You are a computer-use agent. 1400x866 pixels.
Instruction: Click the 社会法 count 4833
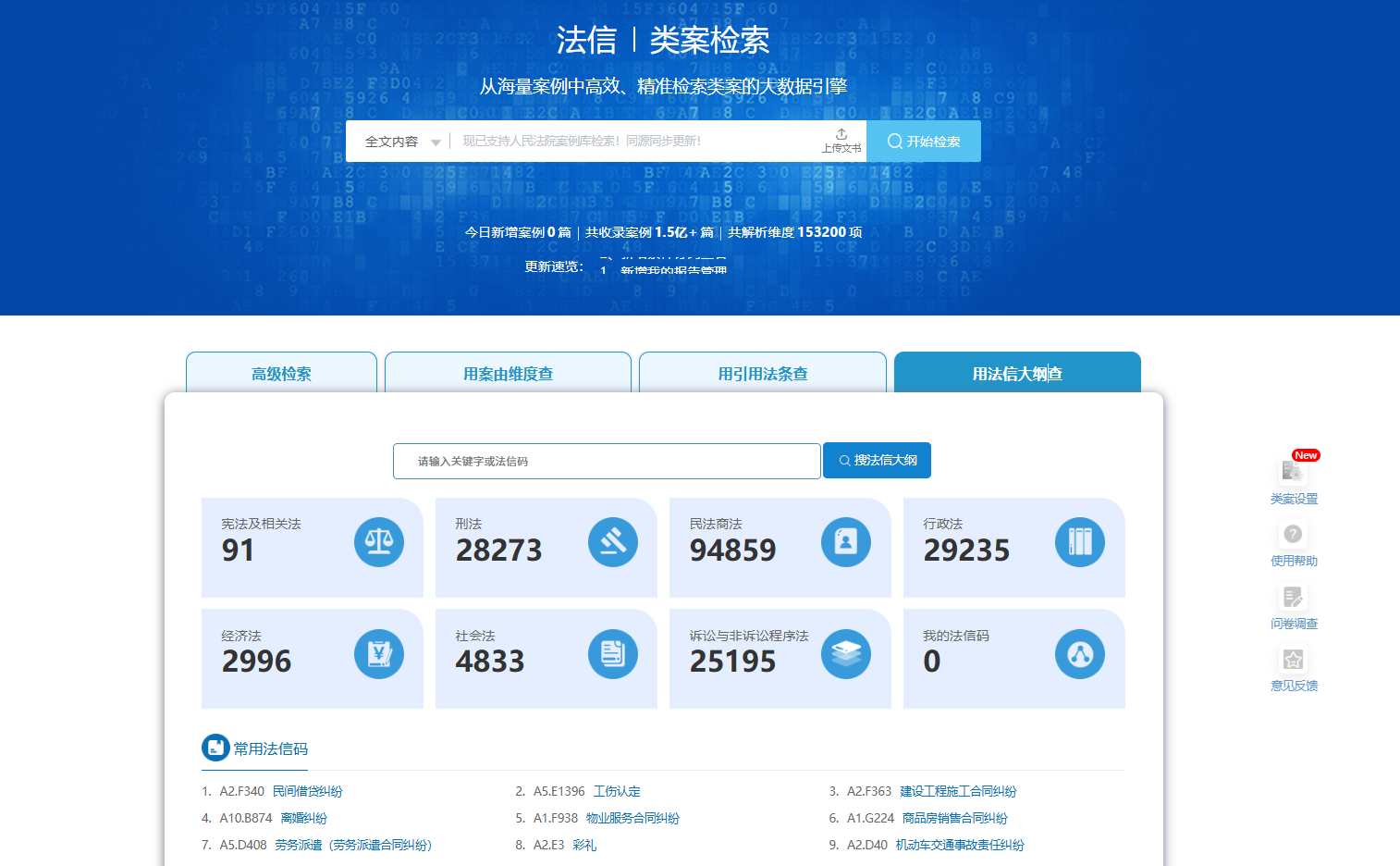click(490, 662)
